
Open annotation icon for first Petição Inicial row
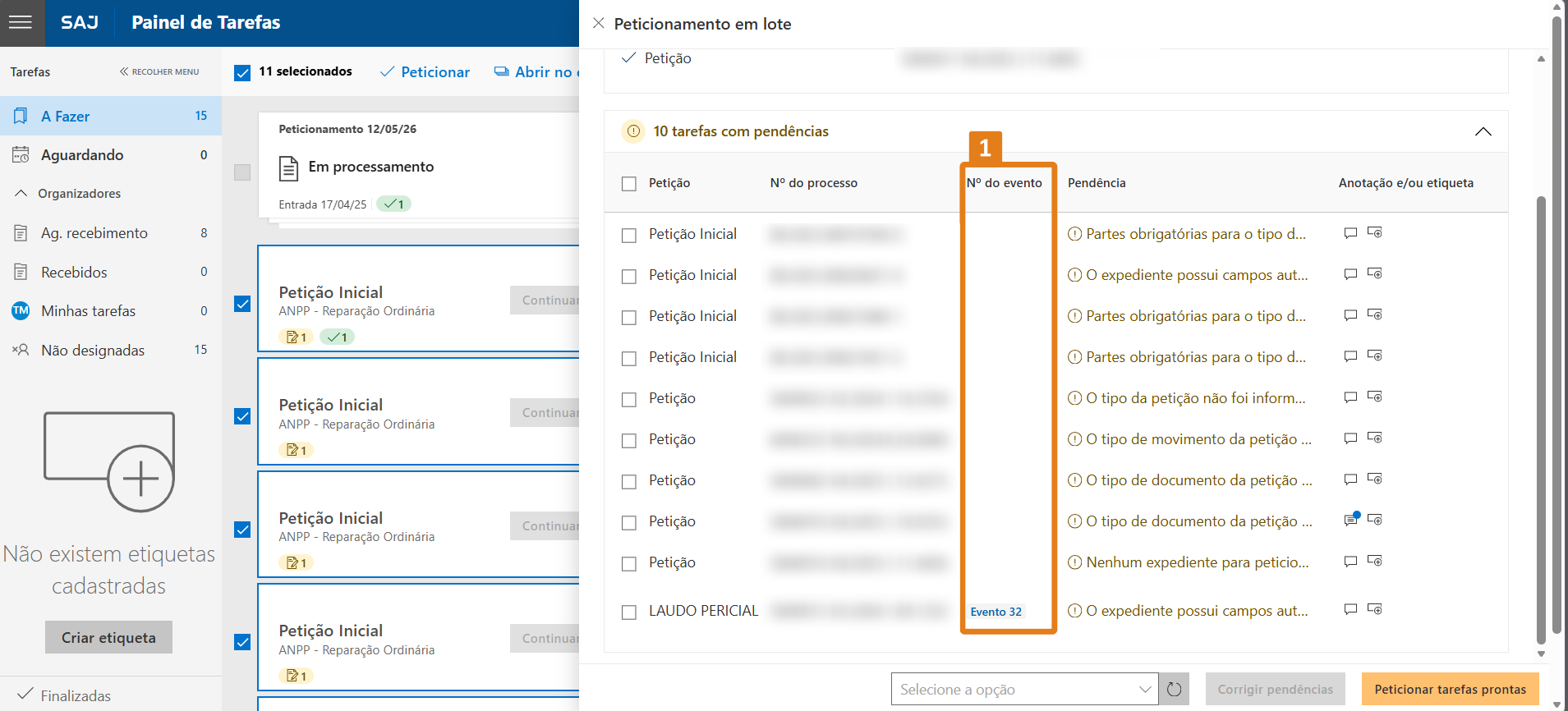coord(1350,233)
